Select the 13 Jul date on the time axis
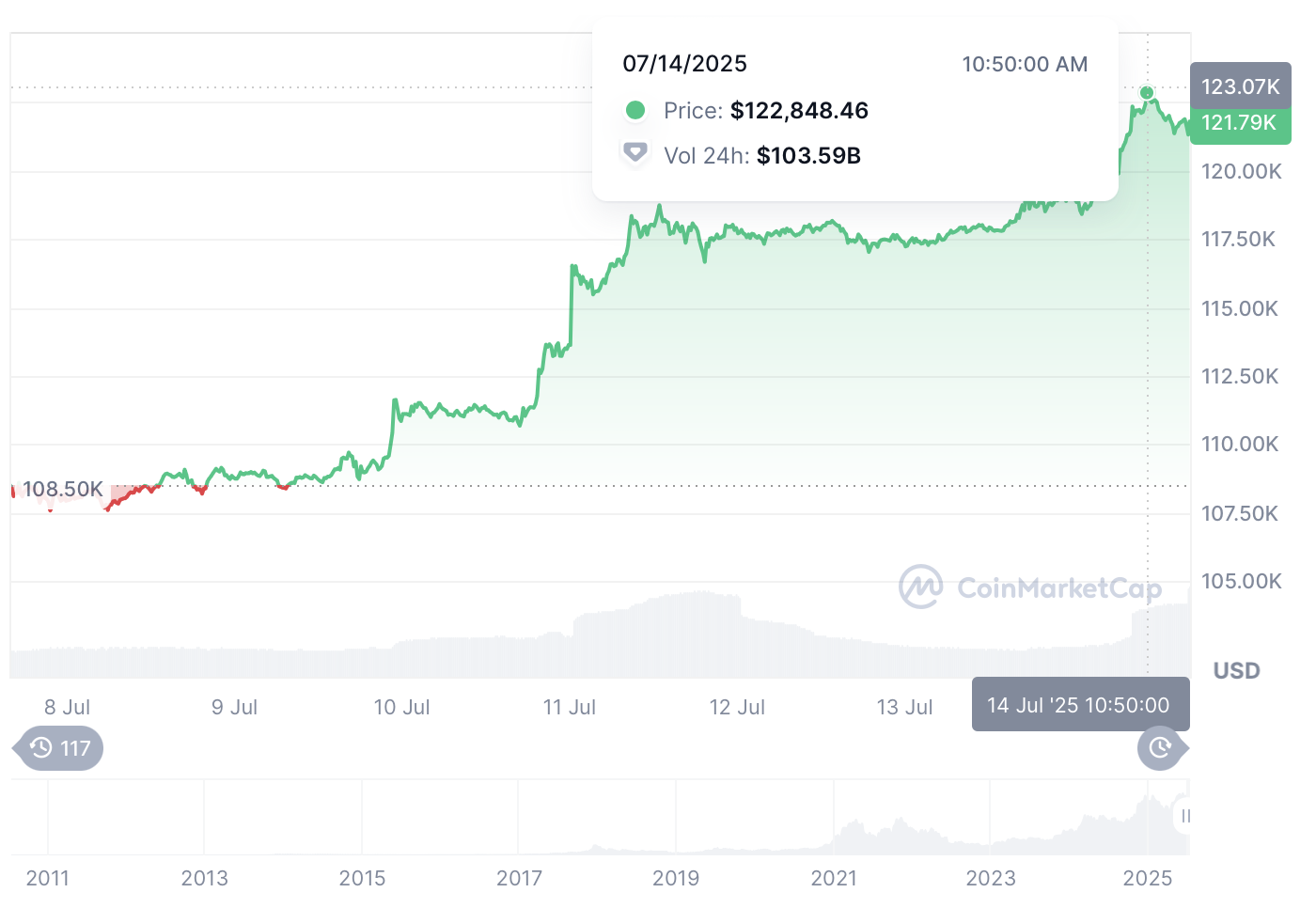 tap(904, 707)
